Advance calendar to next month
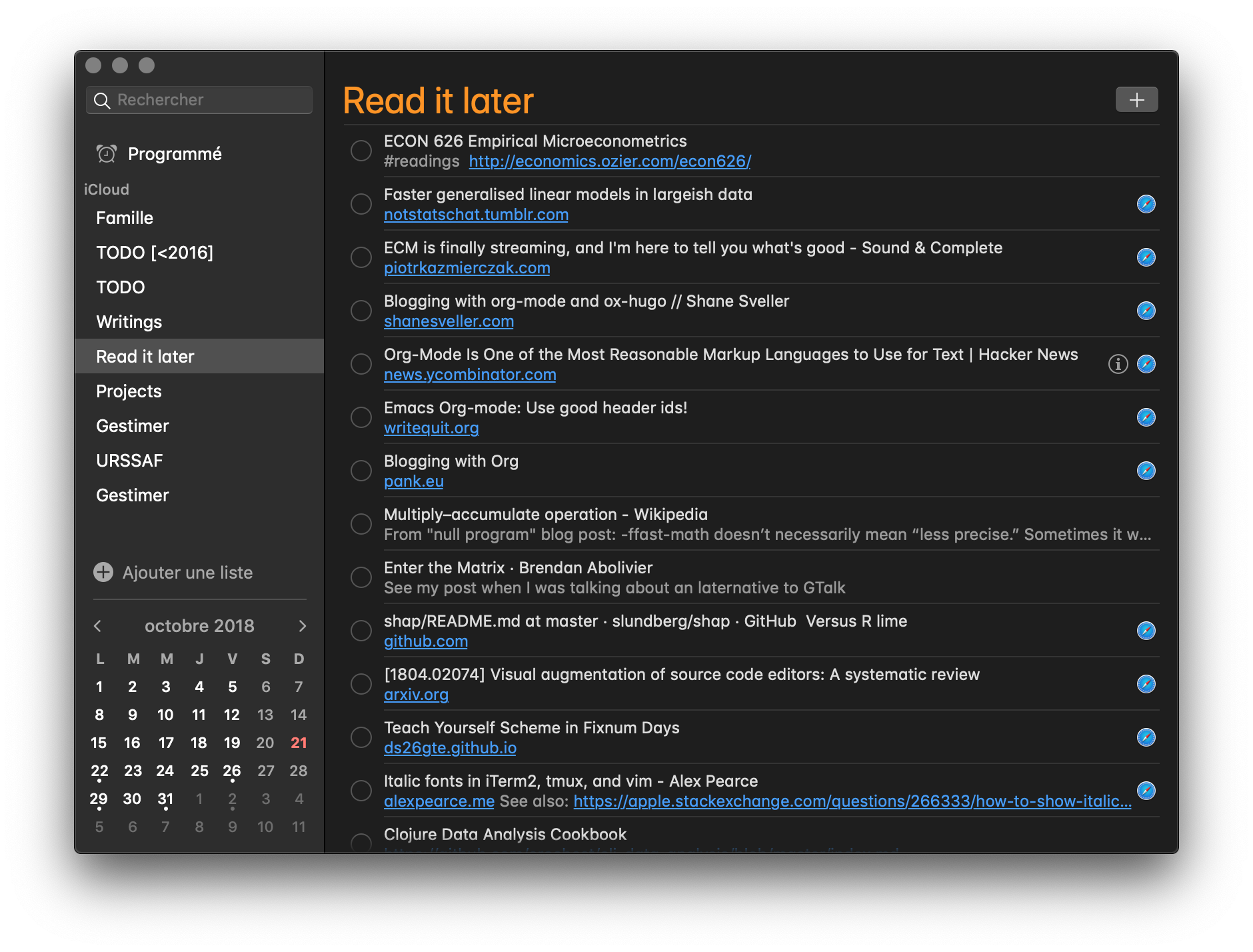This screenshot has height=952, width=1253. [302, 626]
